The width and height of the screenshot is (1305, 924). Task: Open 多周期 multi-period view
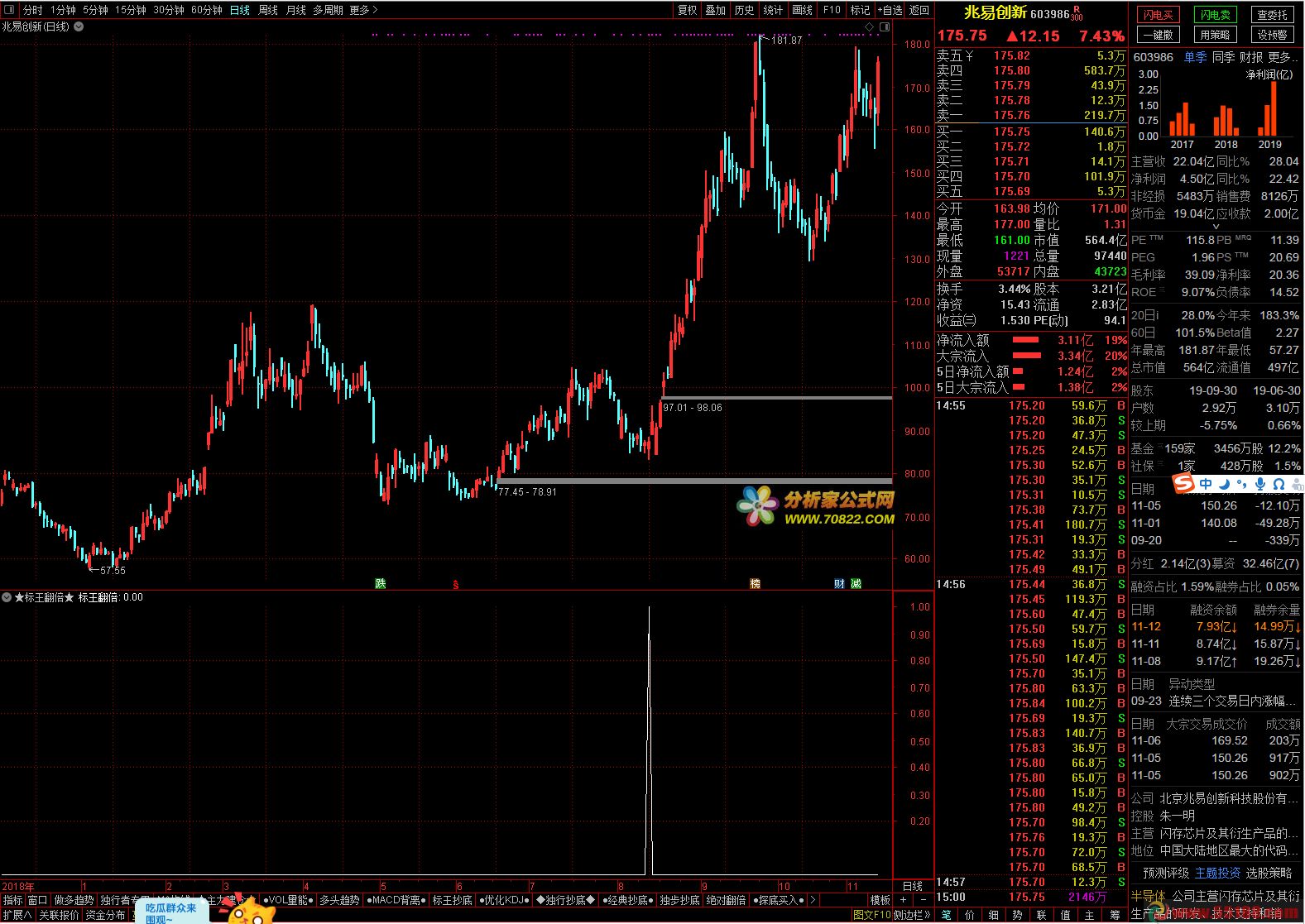click(328, 10)
